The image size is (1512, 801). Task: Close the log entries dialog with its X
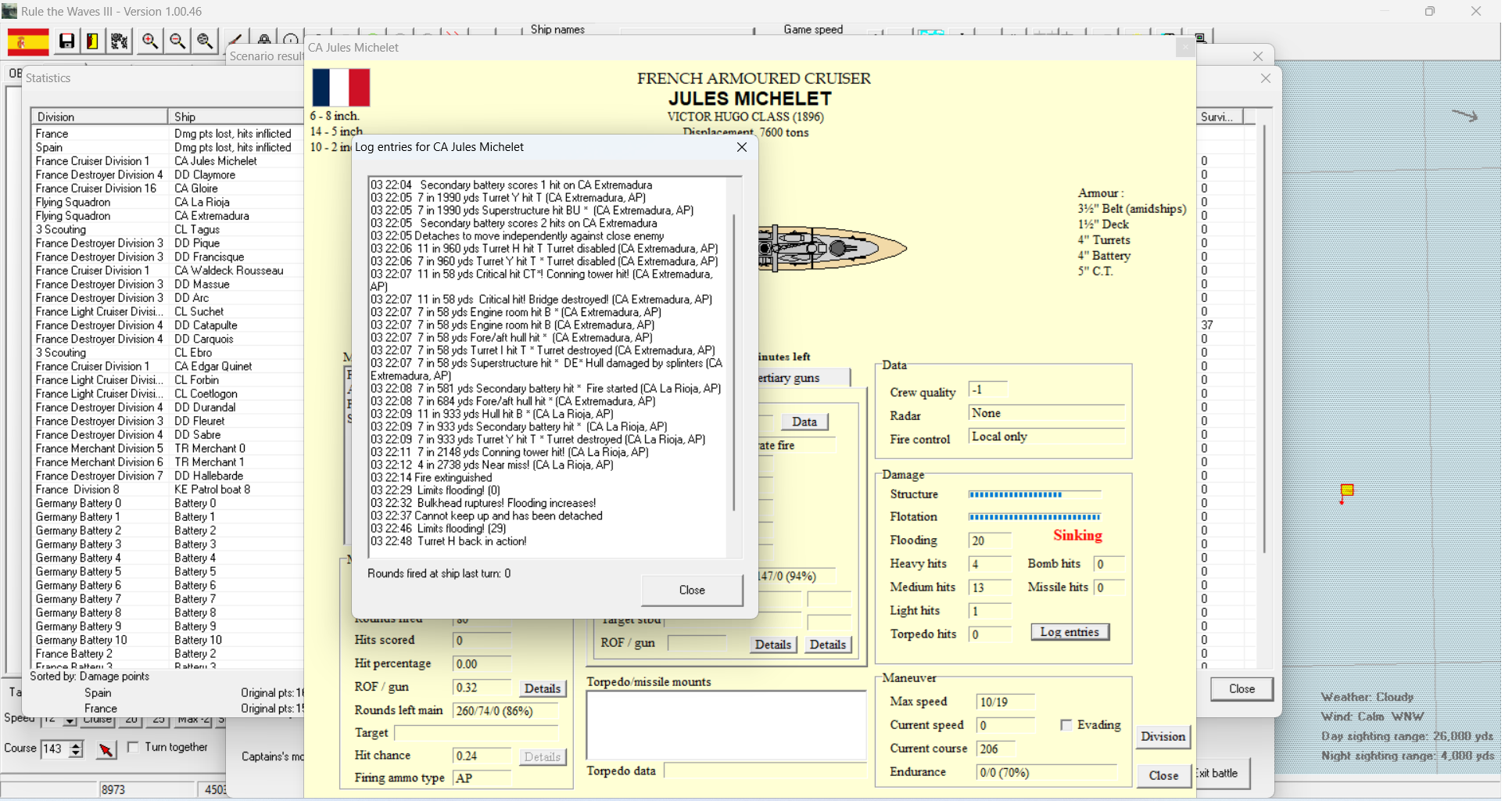(x=742, y=147)
